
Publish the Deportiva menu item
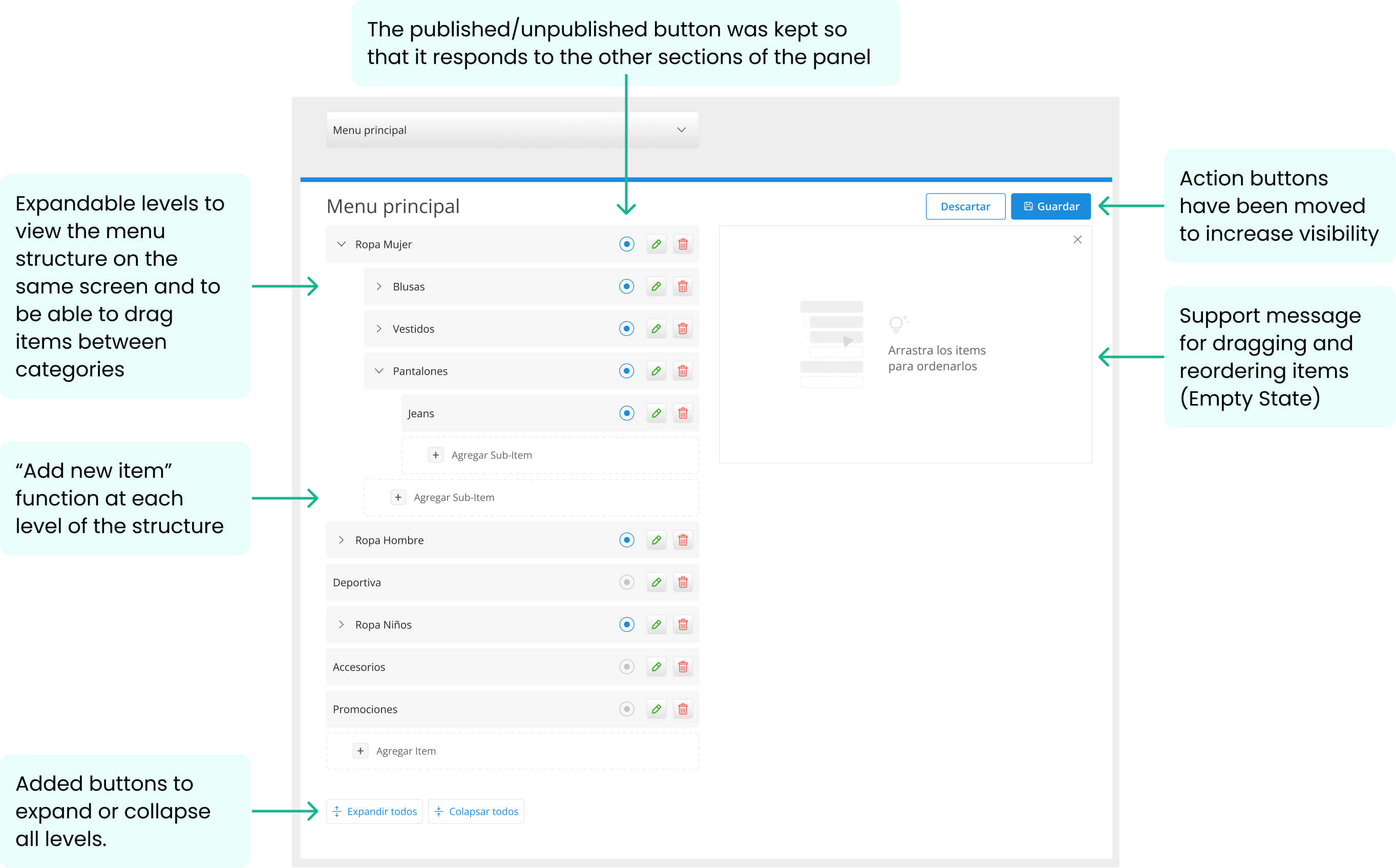(626, 582)
